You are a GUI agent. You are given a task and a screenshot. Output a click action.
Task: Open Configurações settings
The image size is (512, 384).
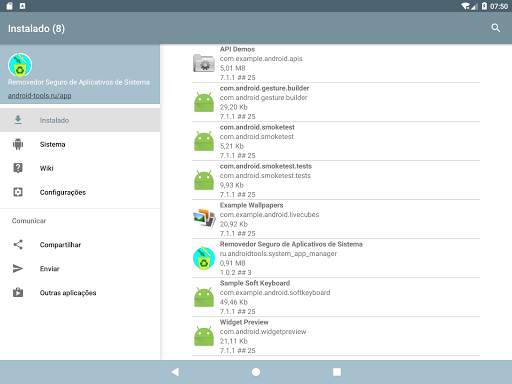pos(80,192)
